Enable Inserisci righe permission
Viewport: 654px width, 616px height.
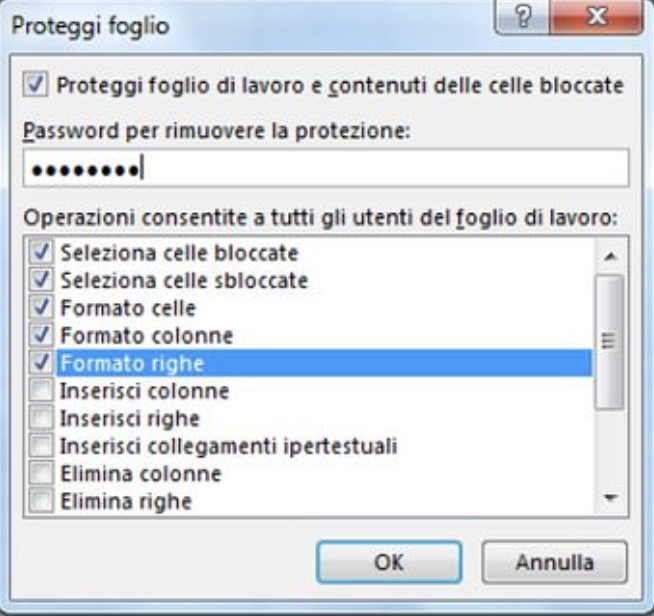point(41,418)
